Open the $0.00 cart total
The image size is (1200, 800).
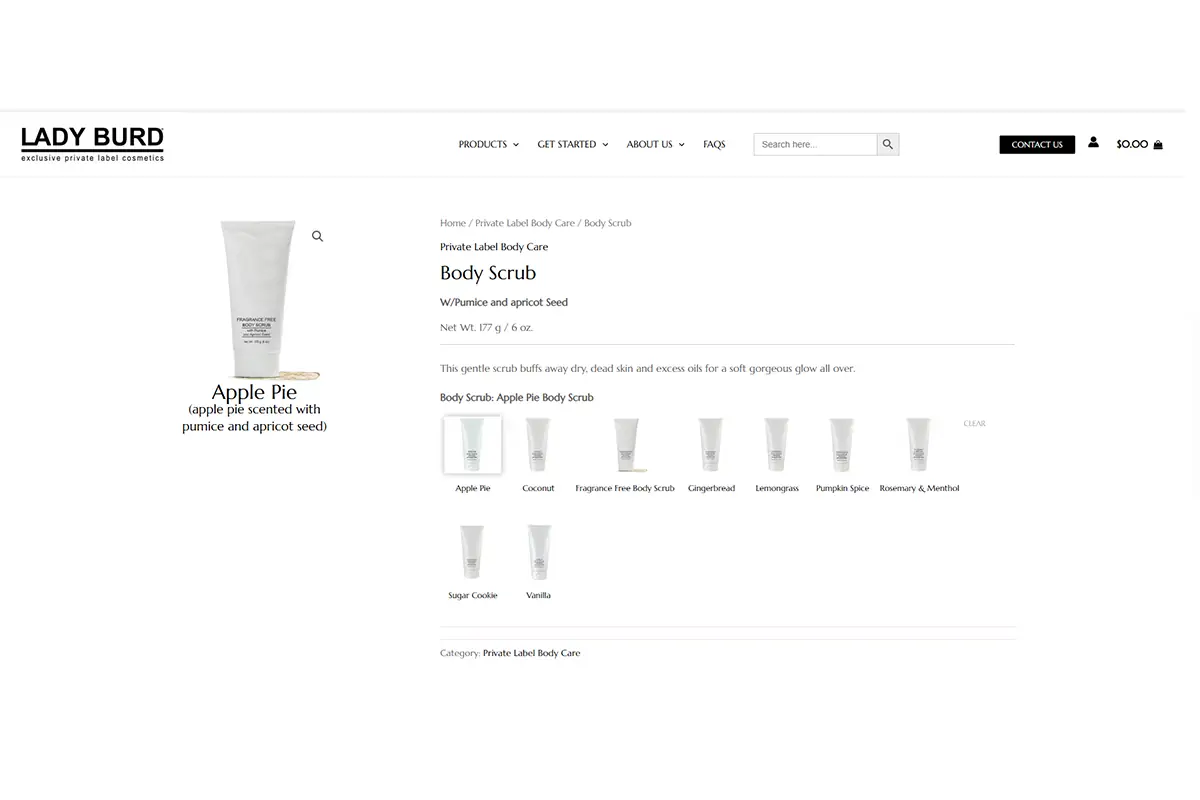[x=1132, y=144]
